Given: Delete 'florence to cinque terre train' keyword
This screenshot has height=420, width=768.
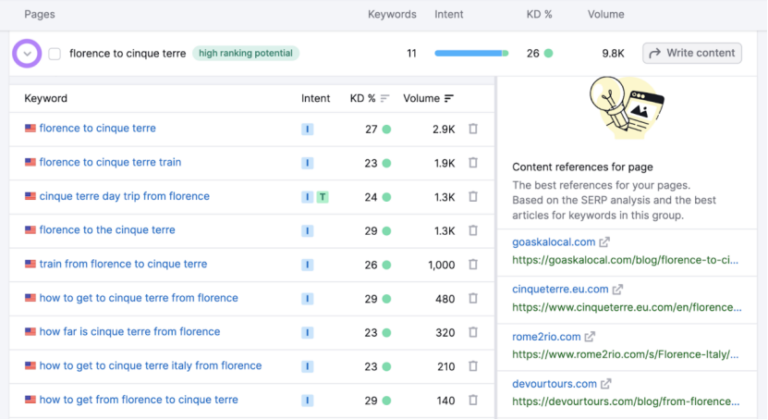Looking at the screenshot, I should [x=473, y=163].
